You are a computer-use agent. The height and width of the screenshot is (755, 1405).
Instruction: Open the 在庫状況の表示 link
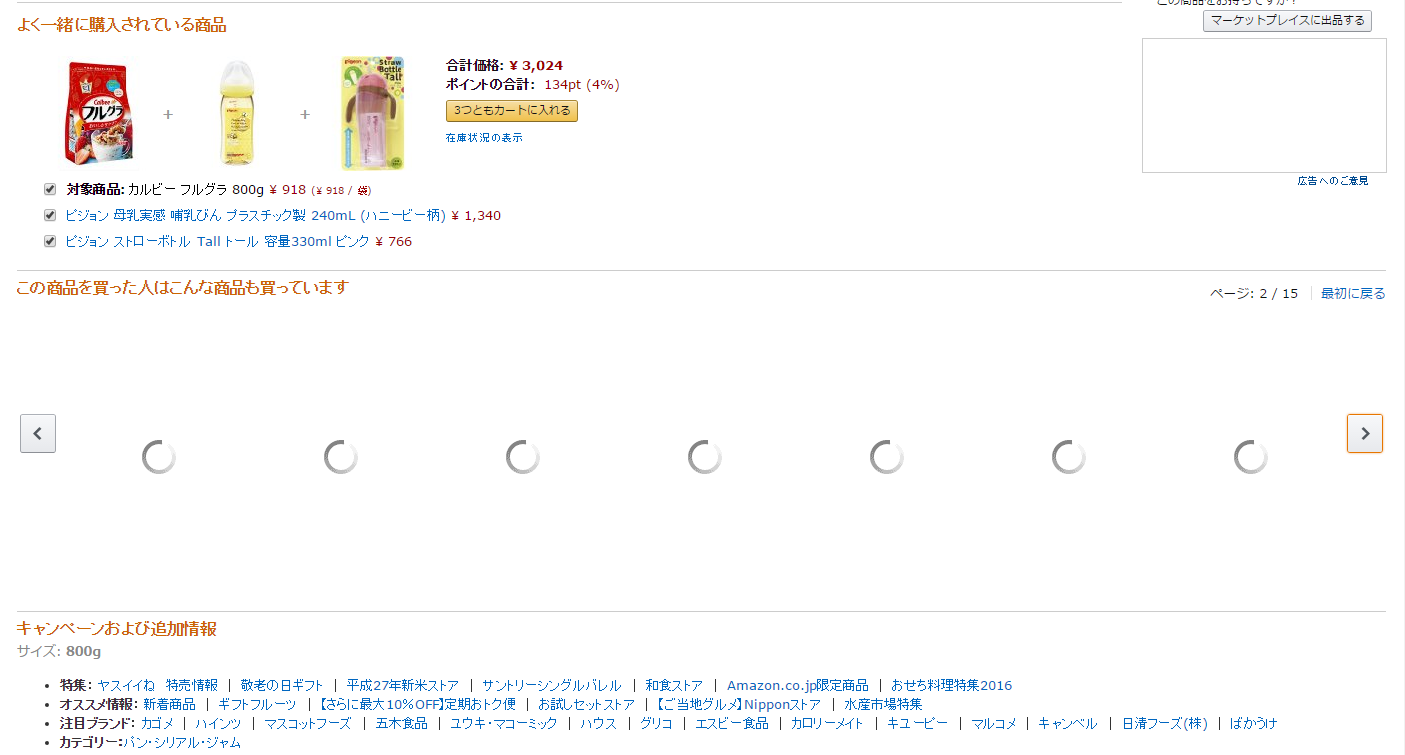coord(484,138)
